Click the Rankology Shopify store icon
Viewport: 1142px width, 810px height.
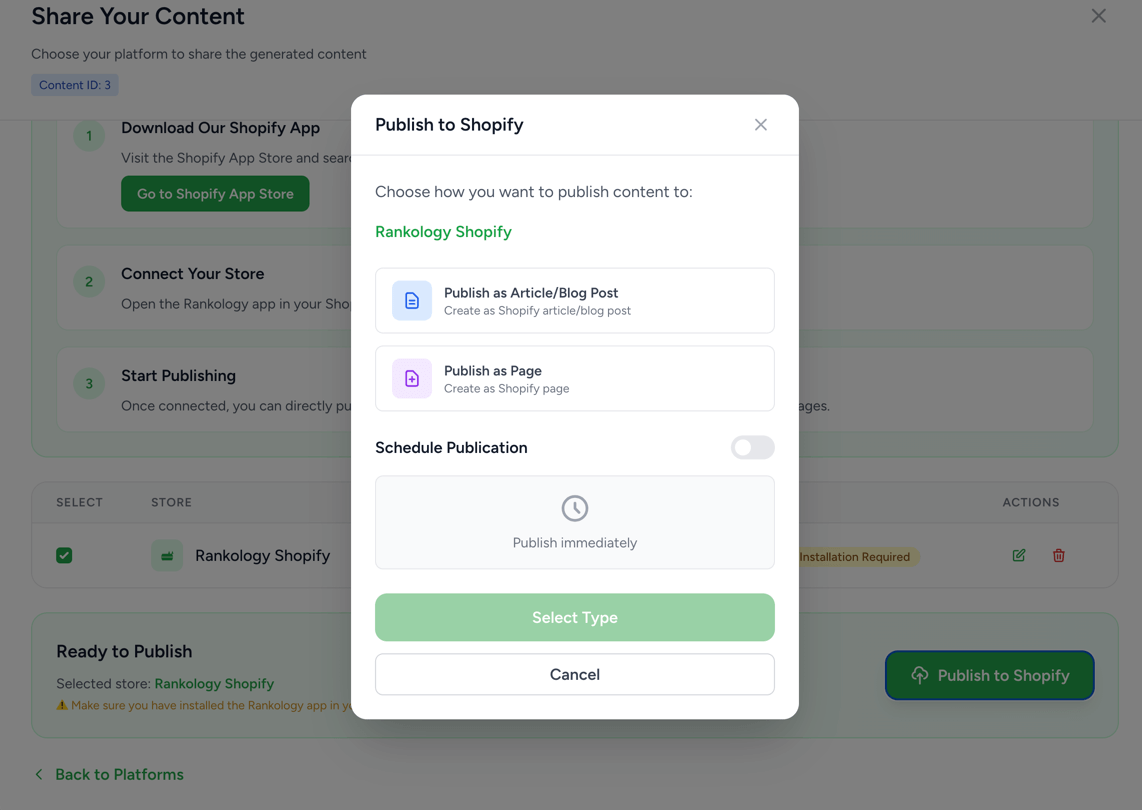[167, 555]
